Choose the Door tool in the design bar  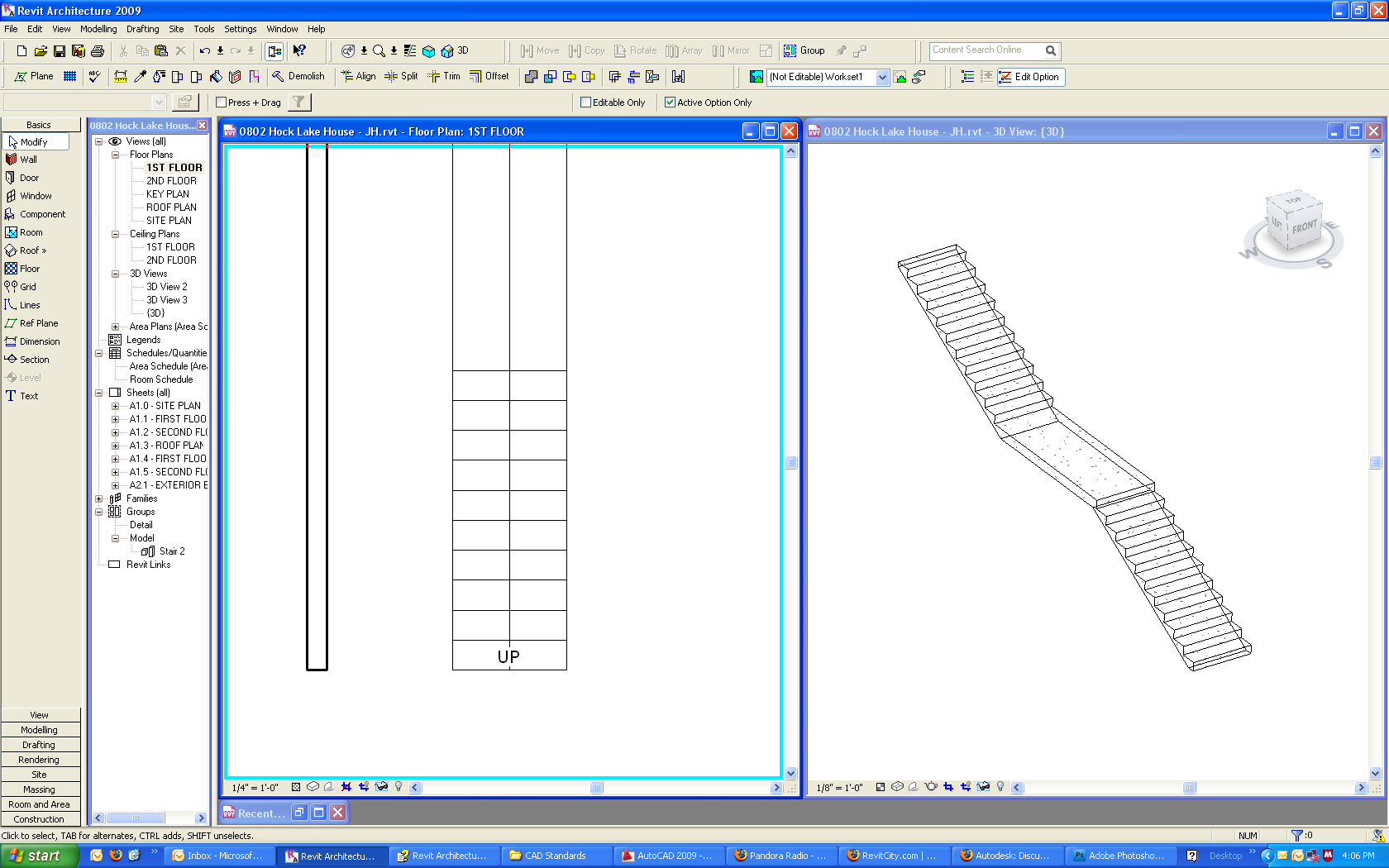tap(22, 178)
